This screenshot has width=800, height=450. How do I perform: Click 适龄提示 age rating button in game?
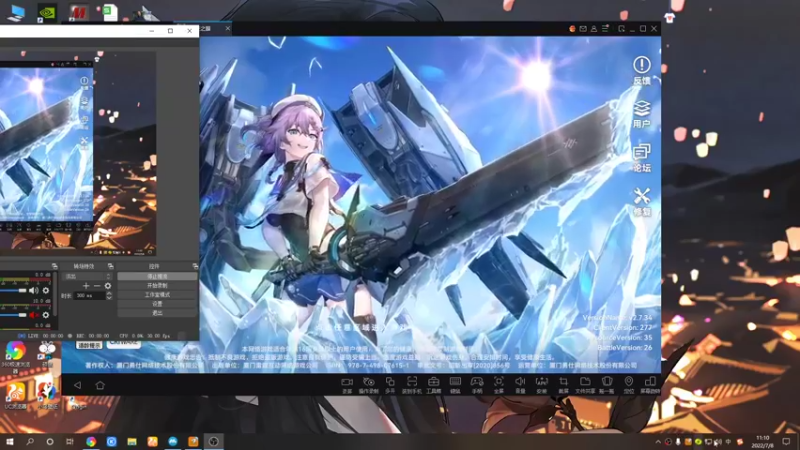click(89, 345)
